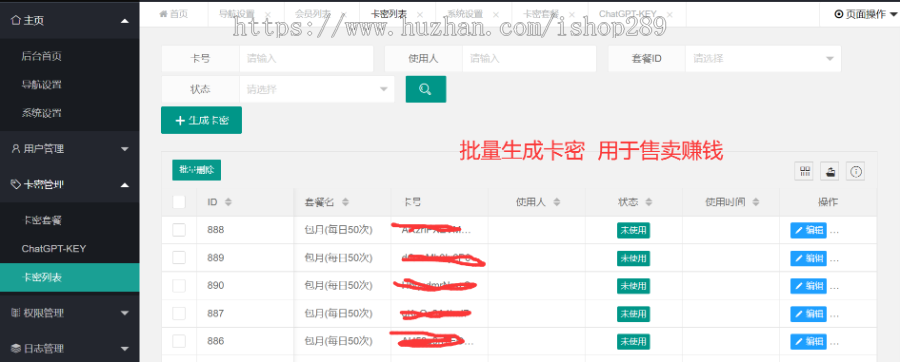Image resolution: width=900 pixels, height=362 pixels.
Task: Expand the 日志管理 sidebar section
Action: [x=69, y=348]
